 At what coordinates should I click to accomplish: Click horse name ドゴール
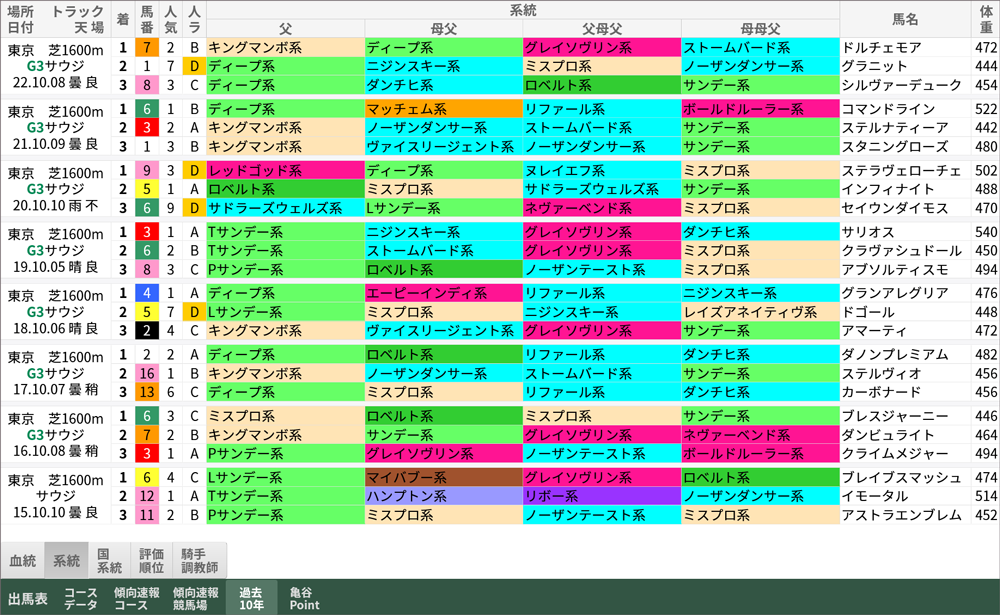pyautogui.click(x=867, y=312)
